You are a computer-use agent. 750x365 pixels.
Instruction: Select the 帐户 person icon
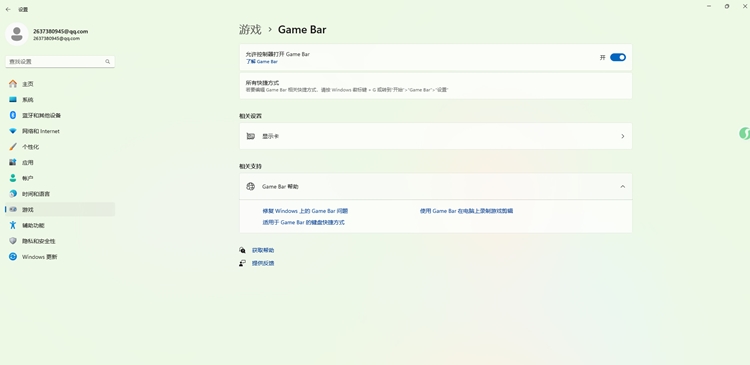pos(13,178)
